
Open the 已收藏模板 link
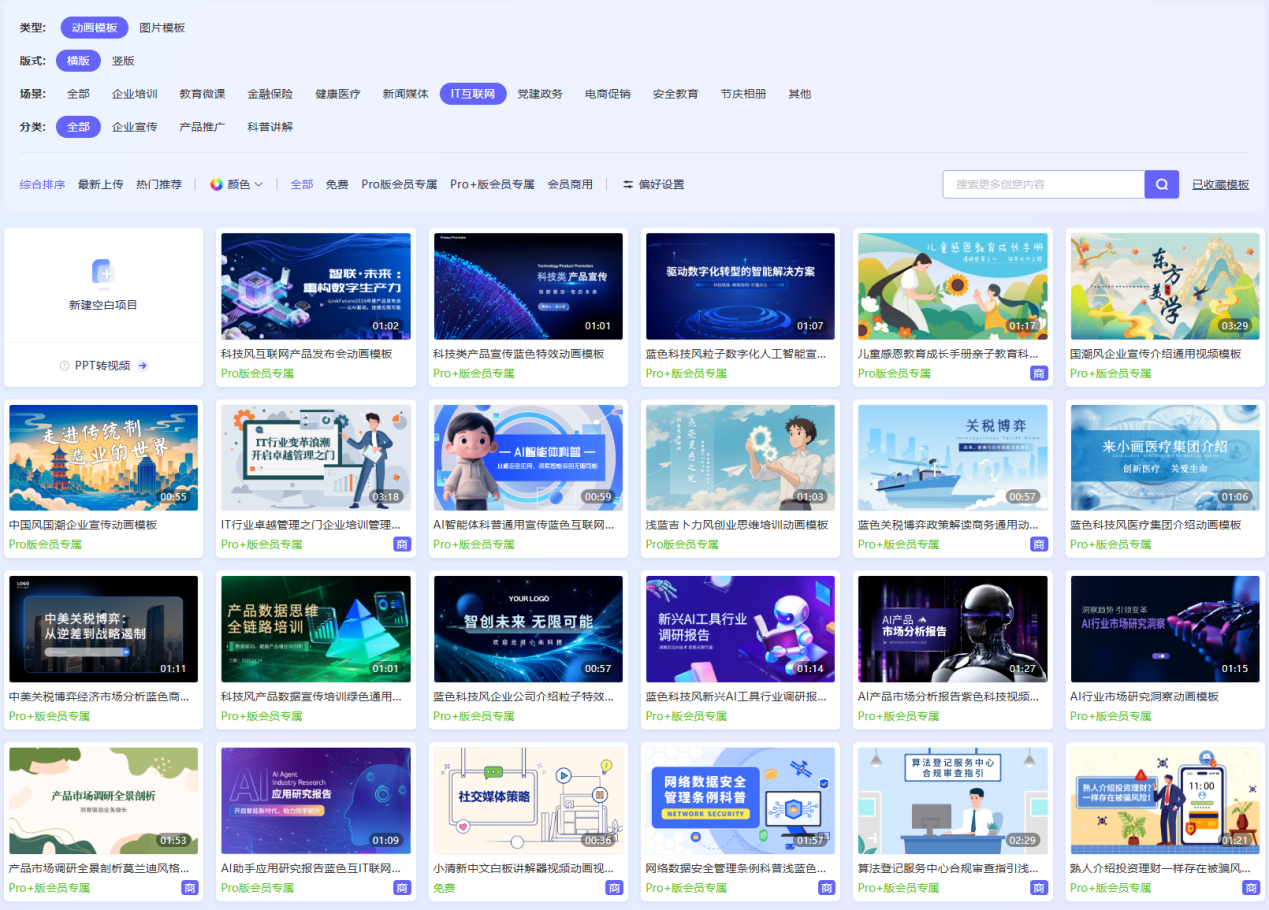[x=1220, y=185]
